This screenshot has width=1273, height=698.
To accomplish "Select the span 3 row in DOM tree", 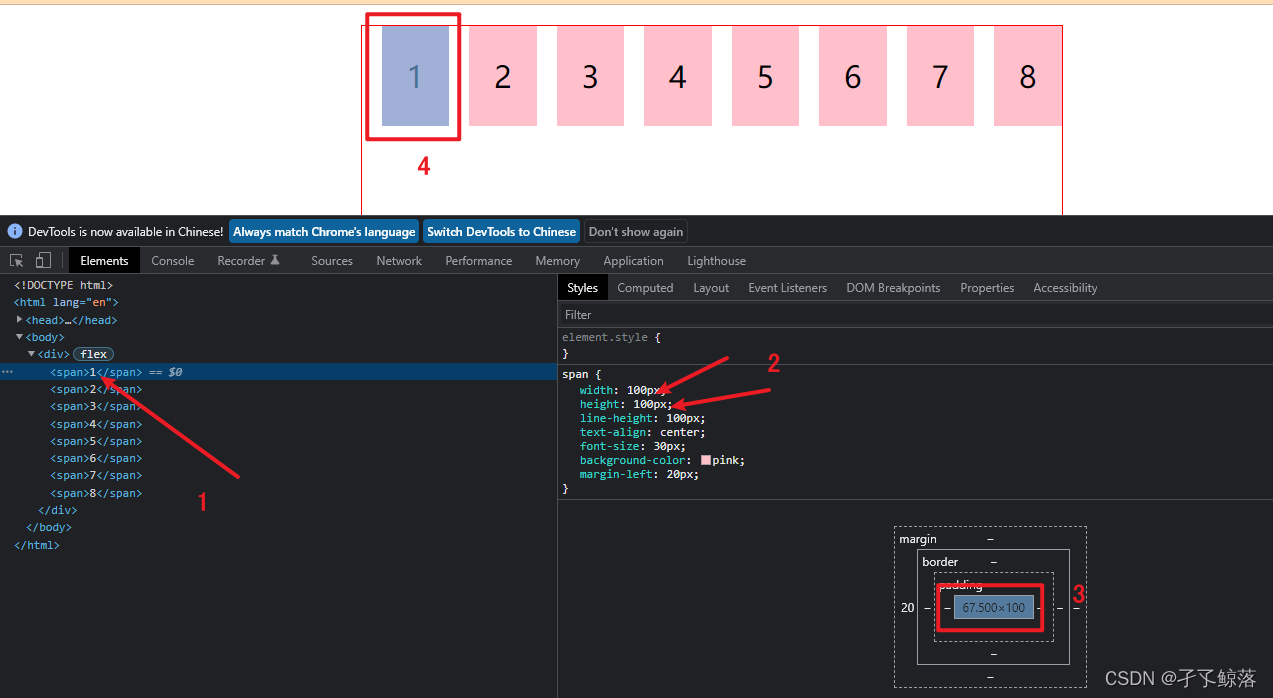I will pyautogui.click(x=278, y=406).
